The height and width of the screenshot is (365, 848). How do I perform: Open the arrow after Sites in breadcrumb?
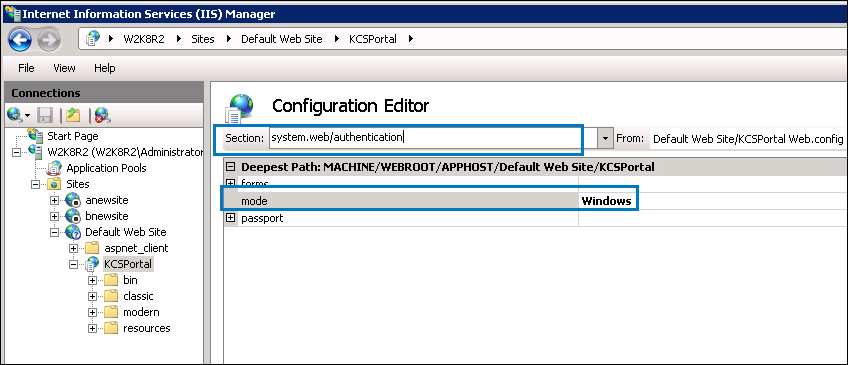click(228, 39)
